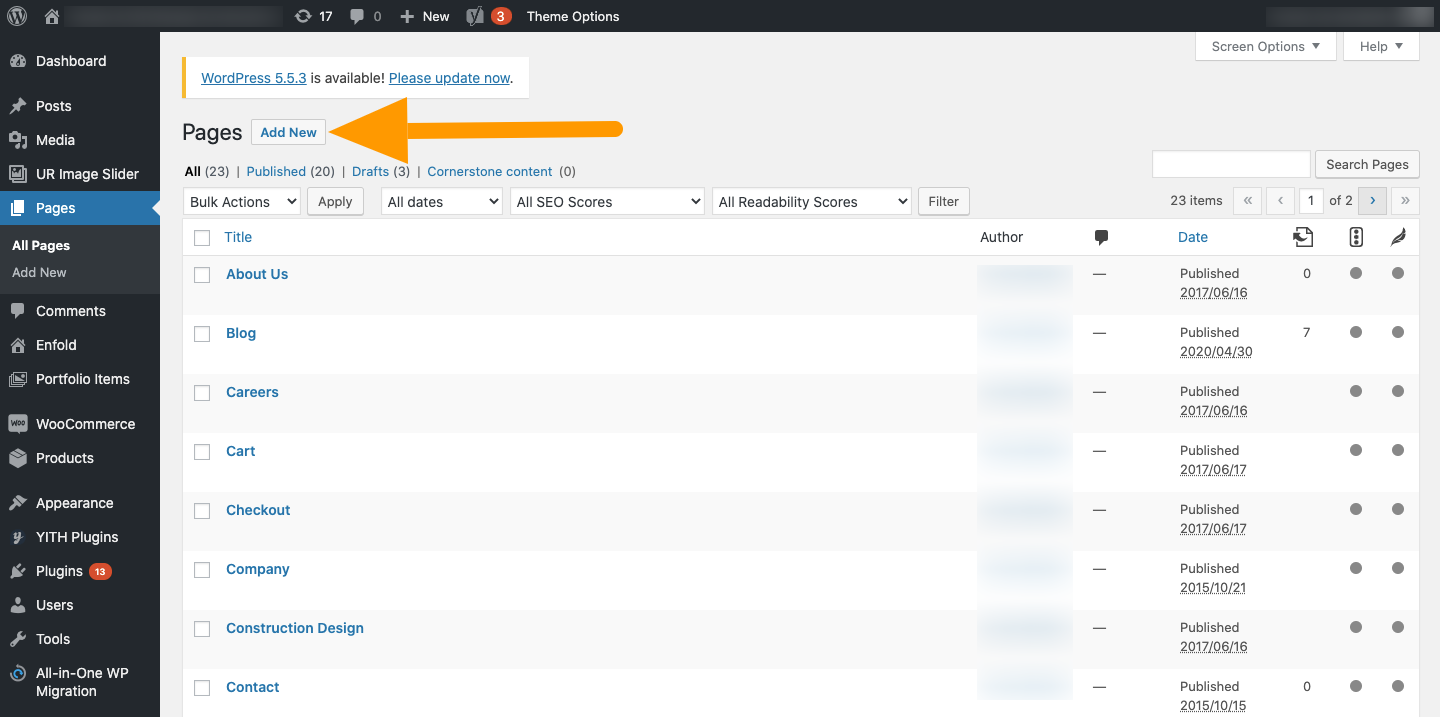Sort pages by Title column
This screenshot has width=1440, height=717.
pyautogui.click(x=238, y=237)
